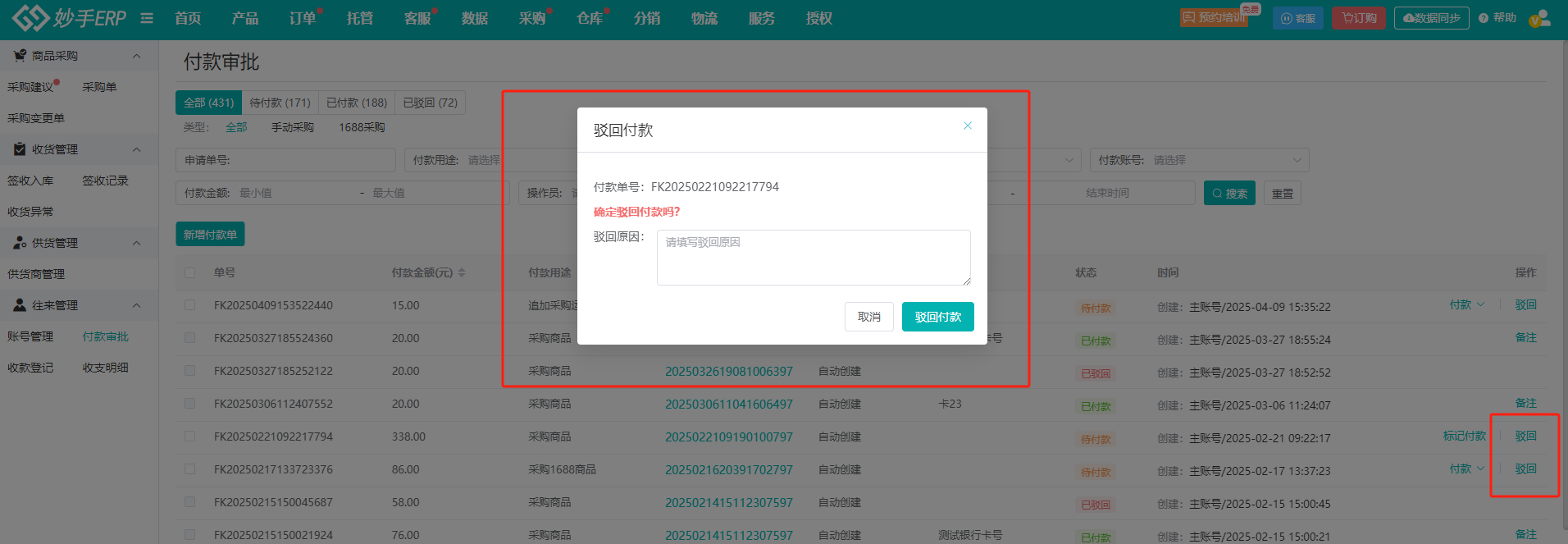Screen dimensions: 1568x544
Task: Open the 付款 dropdown for the 2025-02-17 row
Action: click(1466, 469)
